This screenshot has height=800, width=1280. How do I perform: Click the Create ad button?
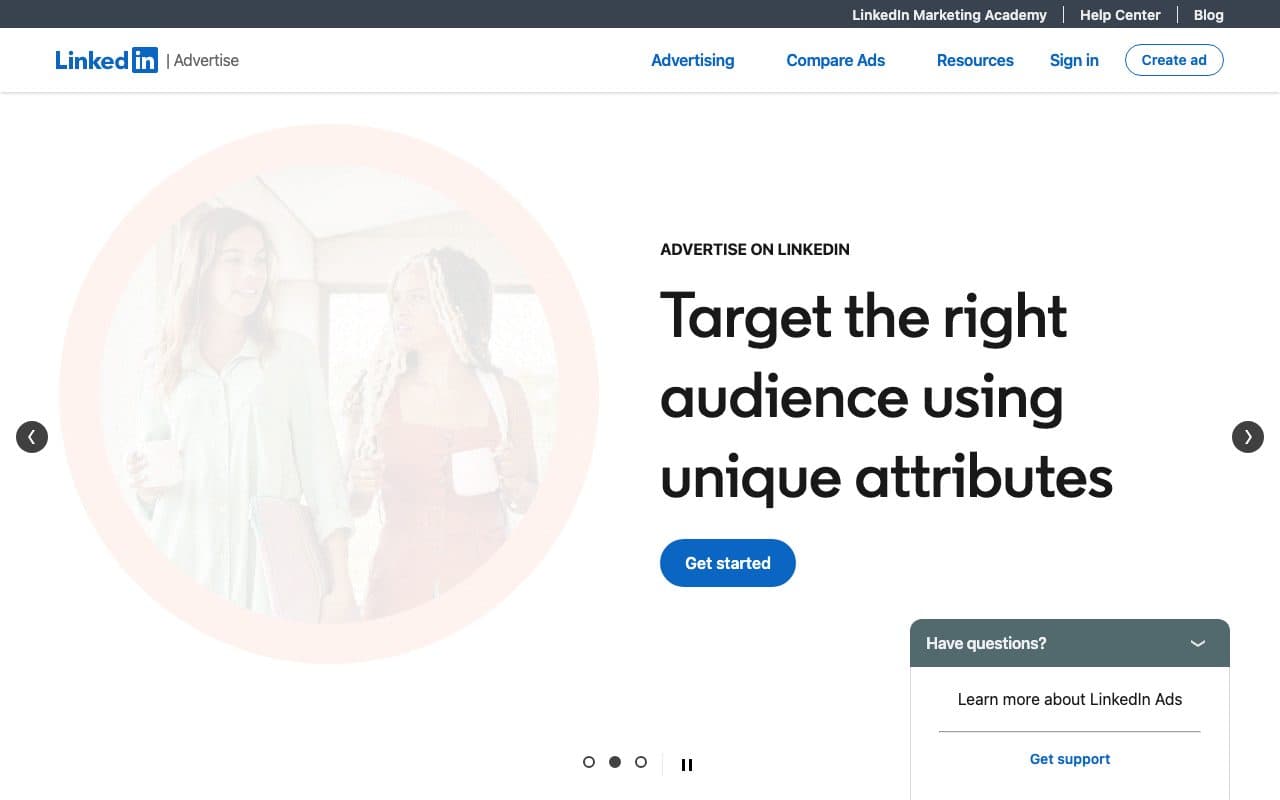1174,60
